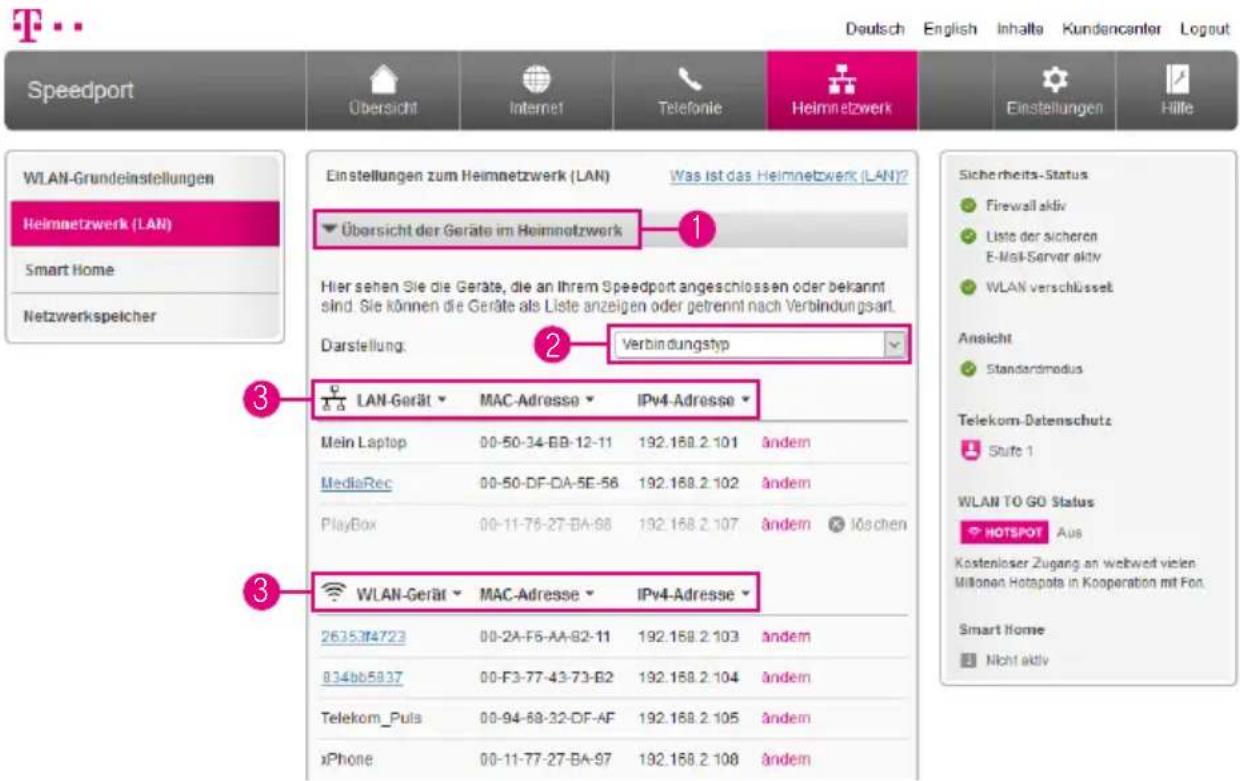Image resolution: width=1240 pixels, height=781 pixels.
Task: Open Smart Home in the sidebar
Action: tap(143, 270)
